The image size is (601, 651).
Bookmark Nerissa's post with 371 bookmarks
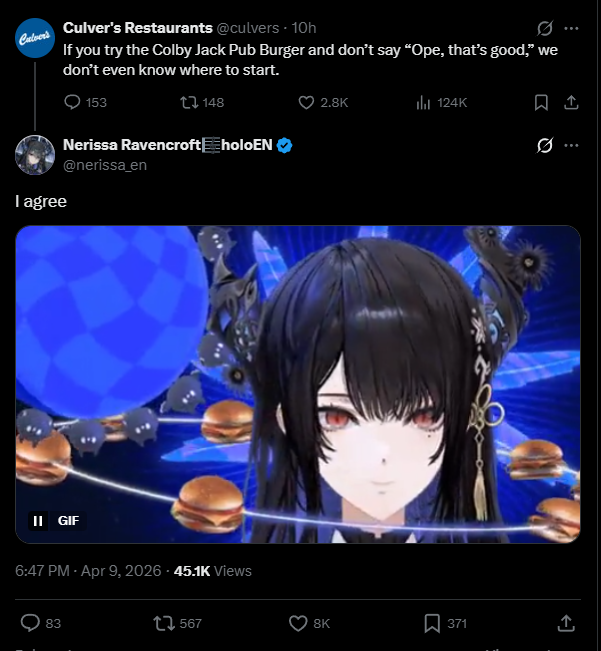pos(445,623)
